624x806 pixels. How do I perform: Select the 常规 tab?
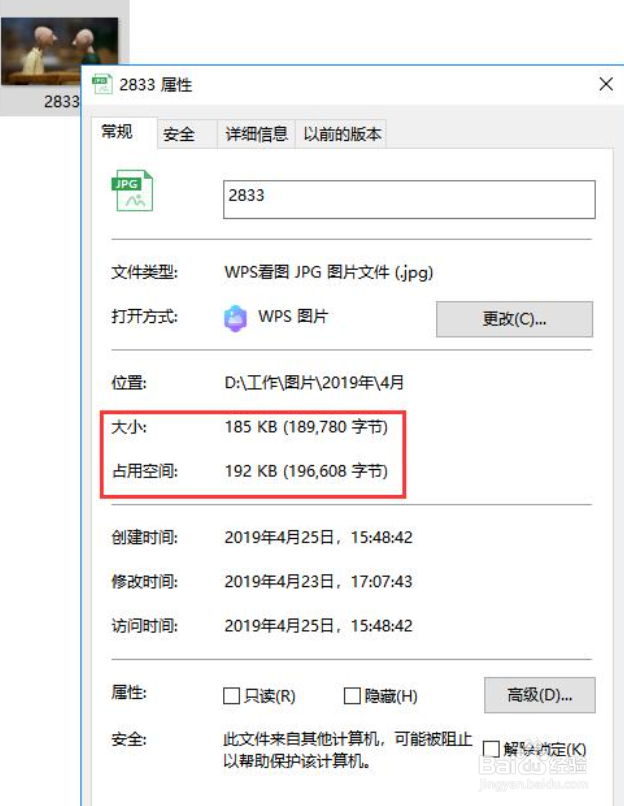[117, 132]
